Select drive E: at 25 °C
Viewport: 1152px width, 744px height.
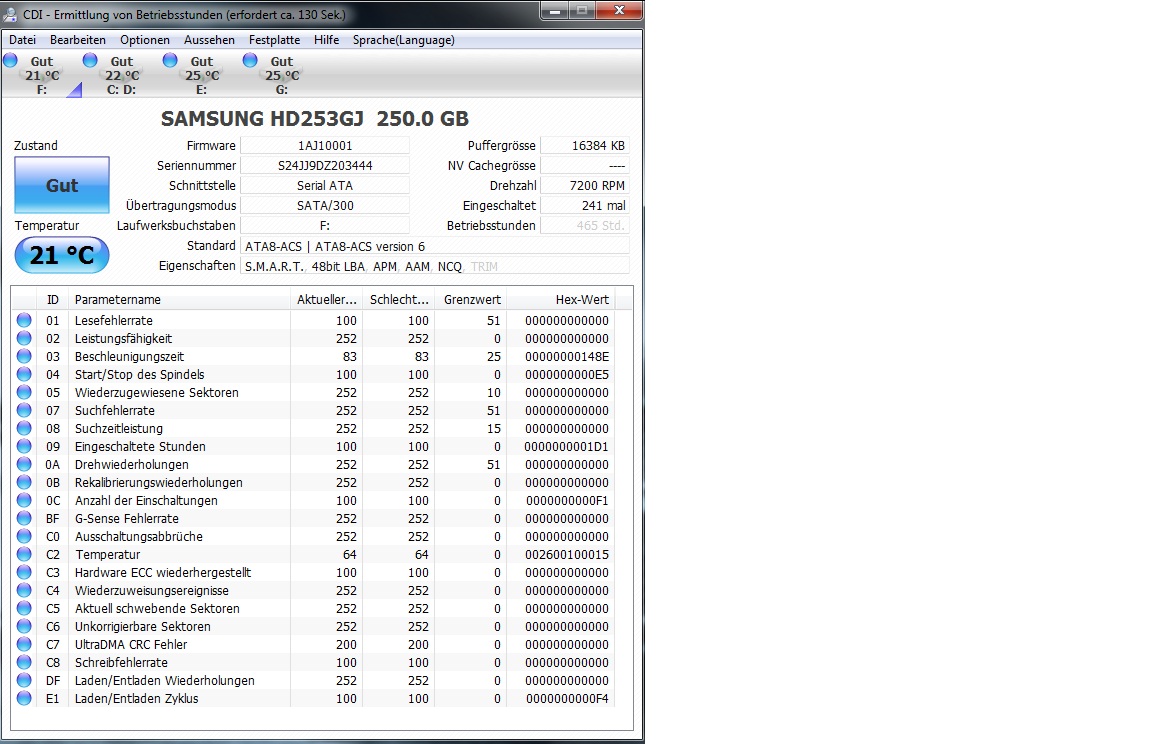(202, 75)
